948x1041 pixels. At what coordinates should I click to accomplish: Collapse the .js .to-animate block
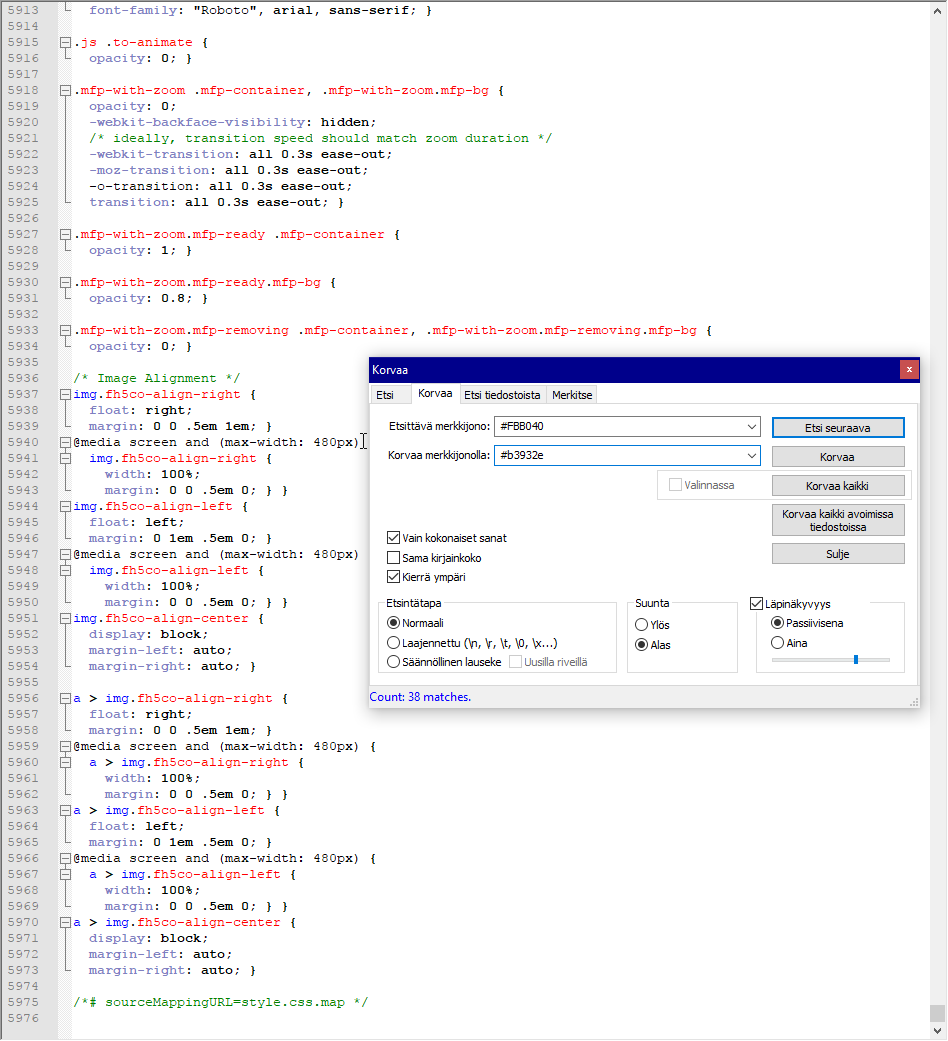tap(65, 42)
